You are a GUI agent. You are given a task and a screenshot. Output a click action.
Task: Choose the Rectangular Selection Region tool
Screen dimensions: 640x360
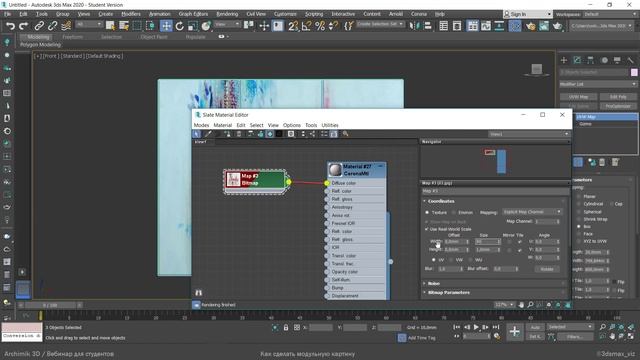pos(137,26)
